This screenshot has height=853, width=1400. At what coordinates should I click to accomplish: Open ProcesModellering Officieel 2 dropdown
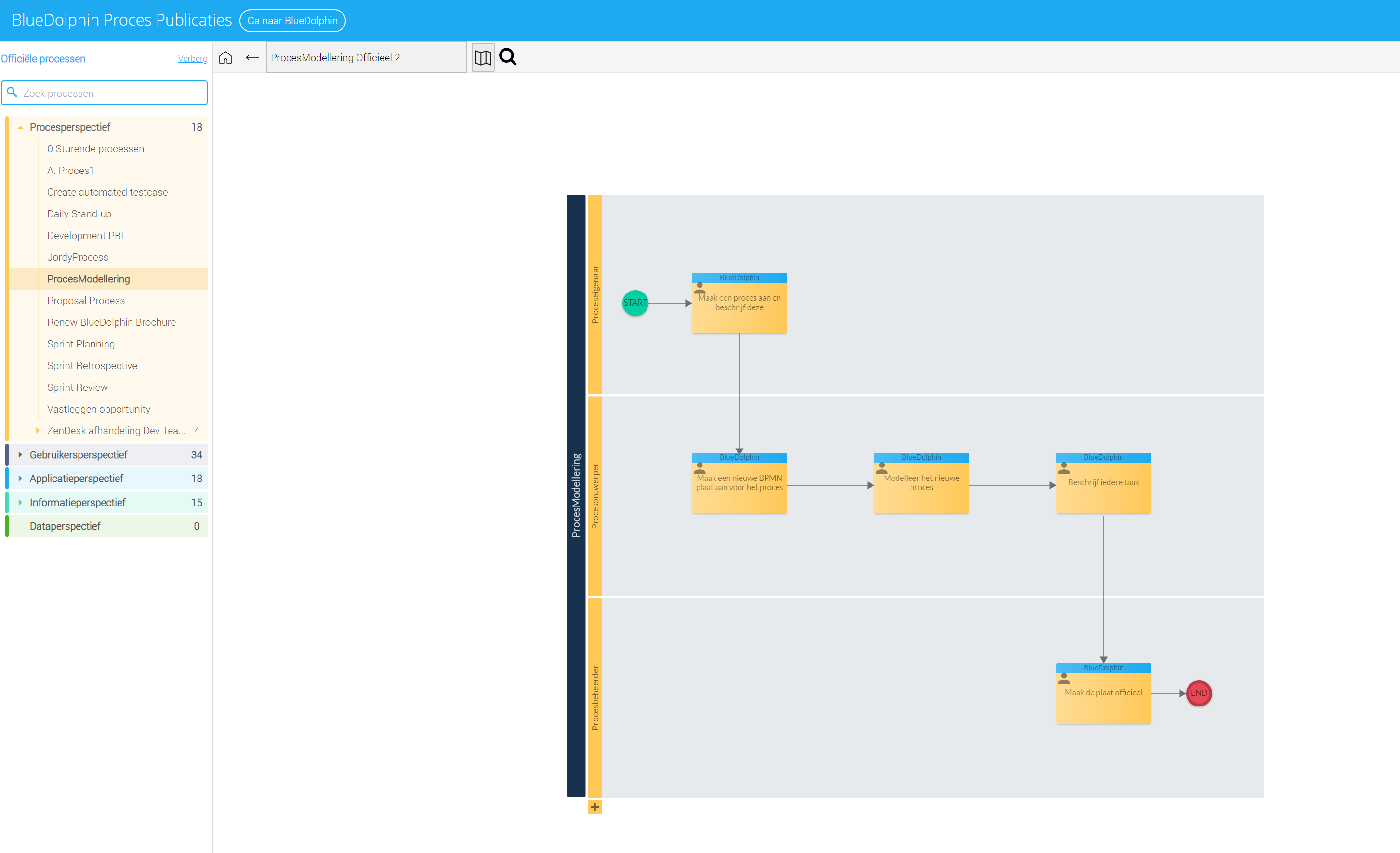click(x=366, y=57)
